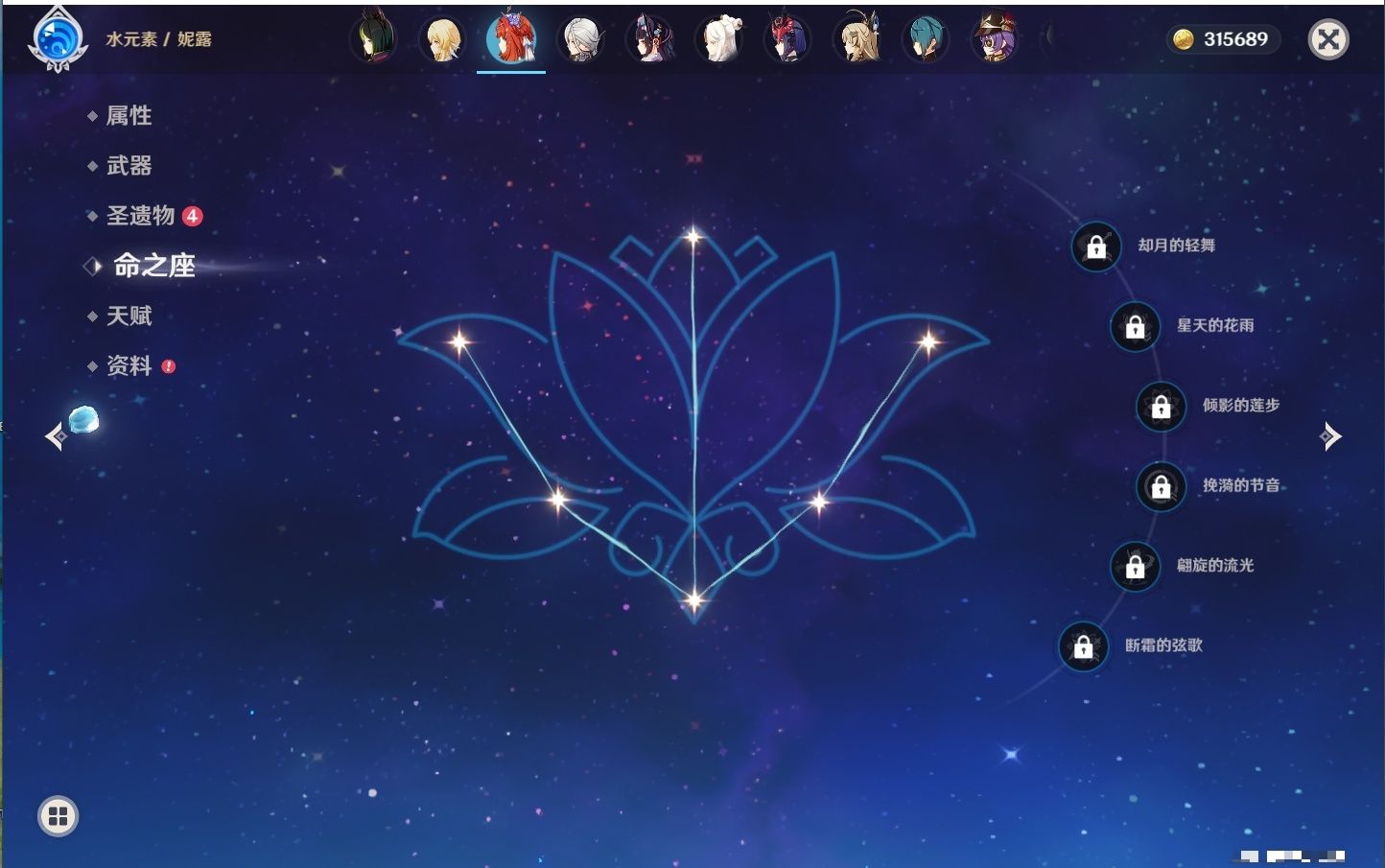Open the 星天的花雨 constellation label

point(1215,325)
